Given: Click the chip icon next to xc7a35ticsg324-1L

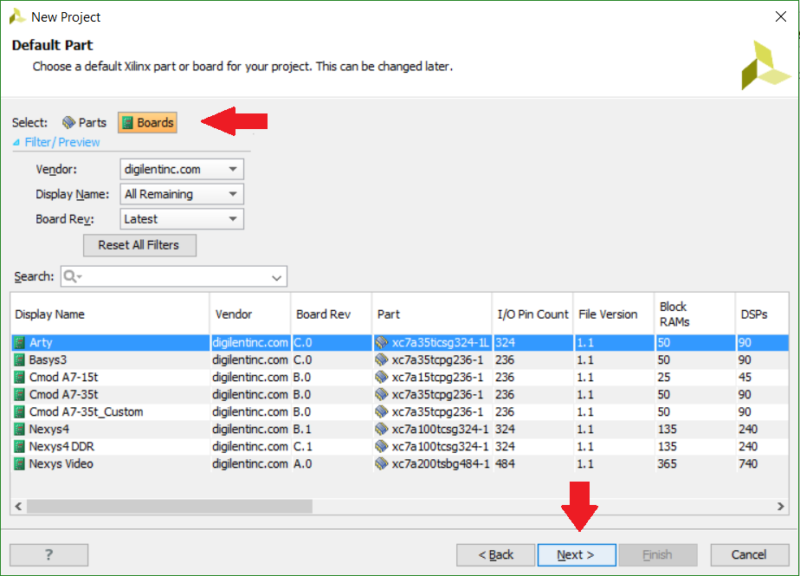Looking at the screenshot, I should coord(381,342).
